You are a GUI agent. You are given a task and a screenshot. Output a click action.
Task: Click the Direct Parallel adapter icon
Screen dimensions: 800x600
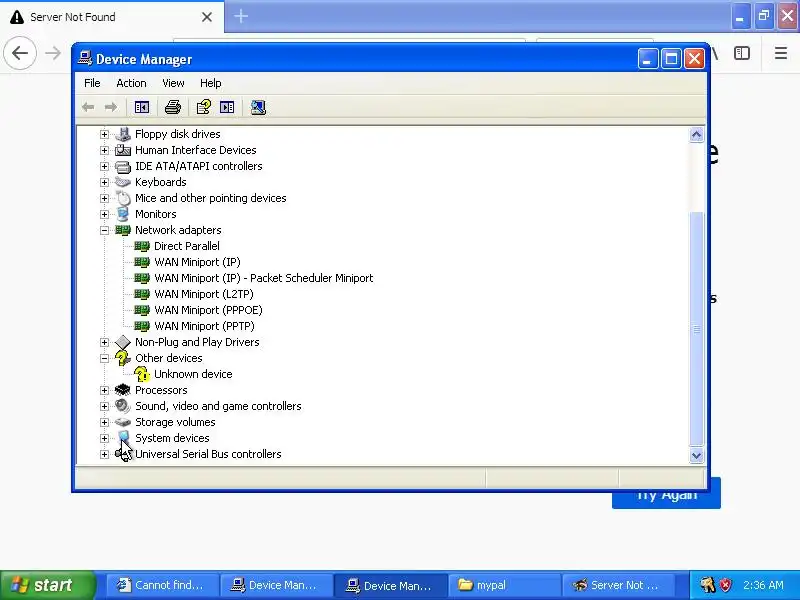point(142,246)
